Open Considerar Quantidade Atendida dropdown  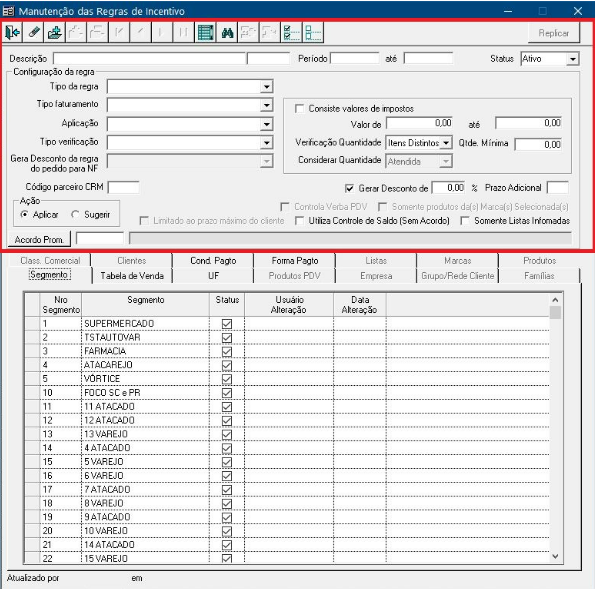(x=446, y=161)
